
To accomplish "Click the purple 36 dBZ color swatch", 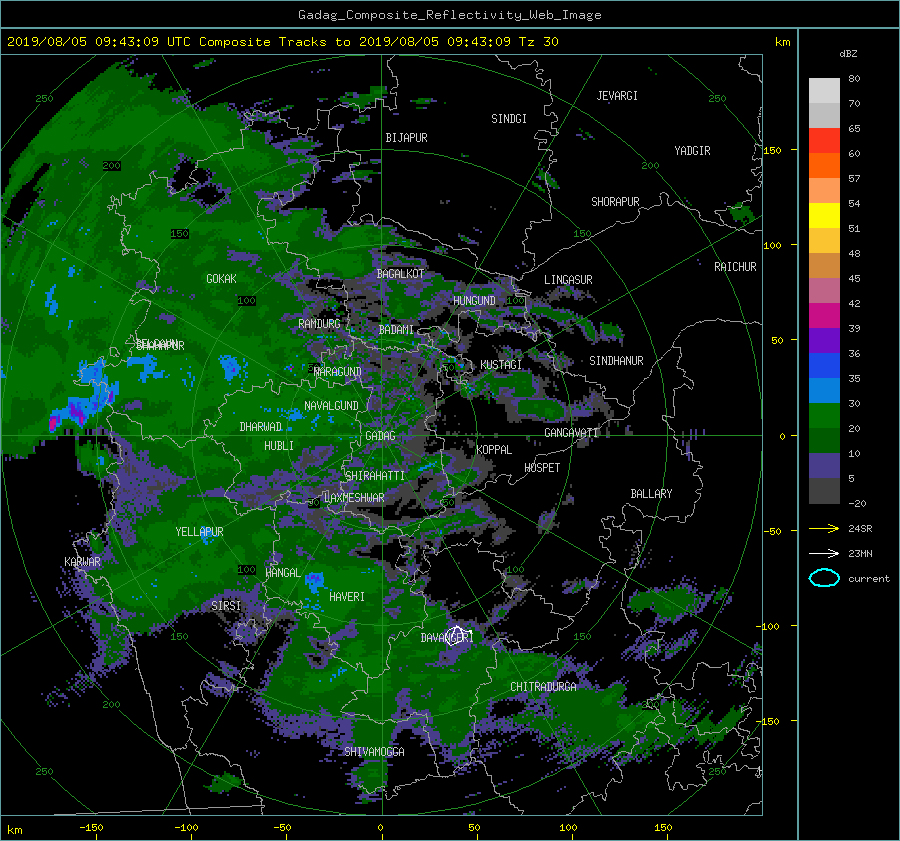I will (824, 340).
